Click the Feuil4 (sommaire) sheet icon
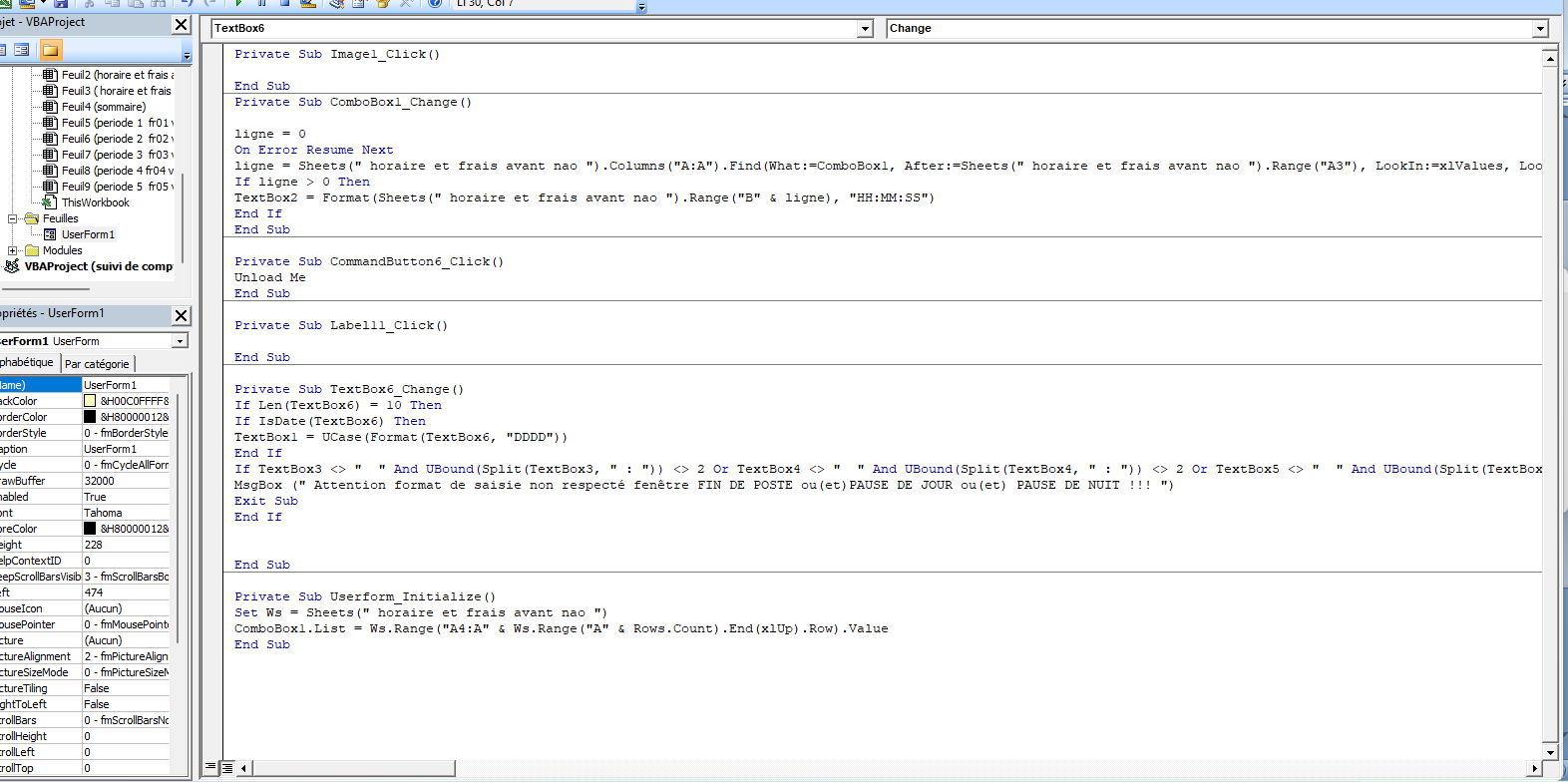This screenshot has height=782, width=1568. point(50,107)
